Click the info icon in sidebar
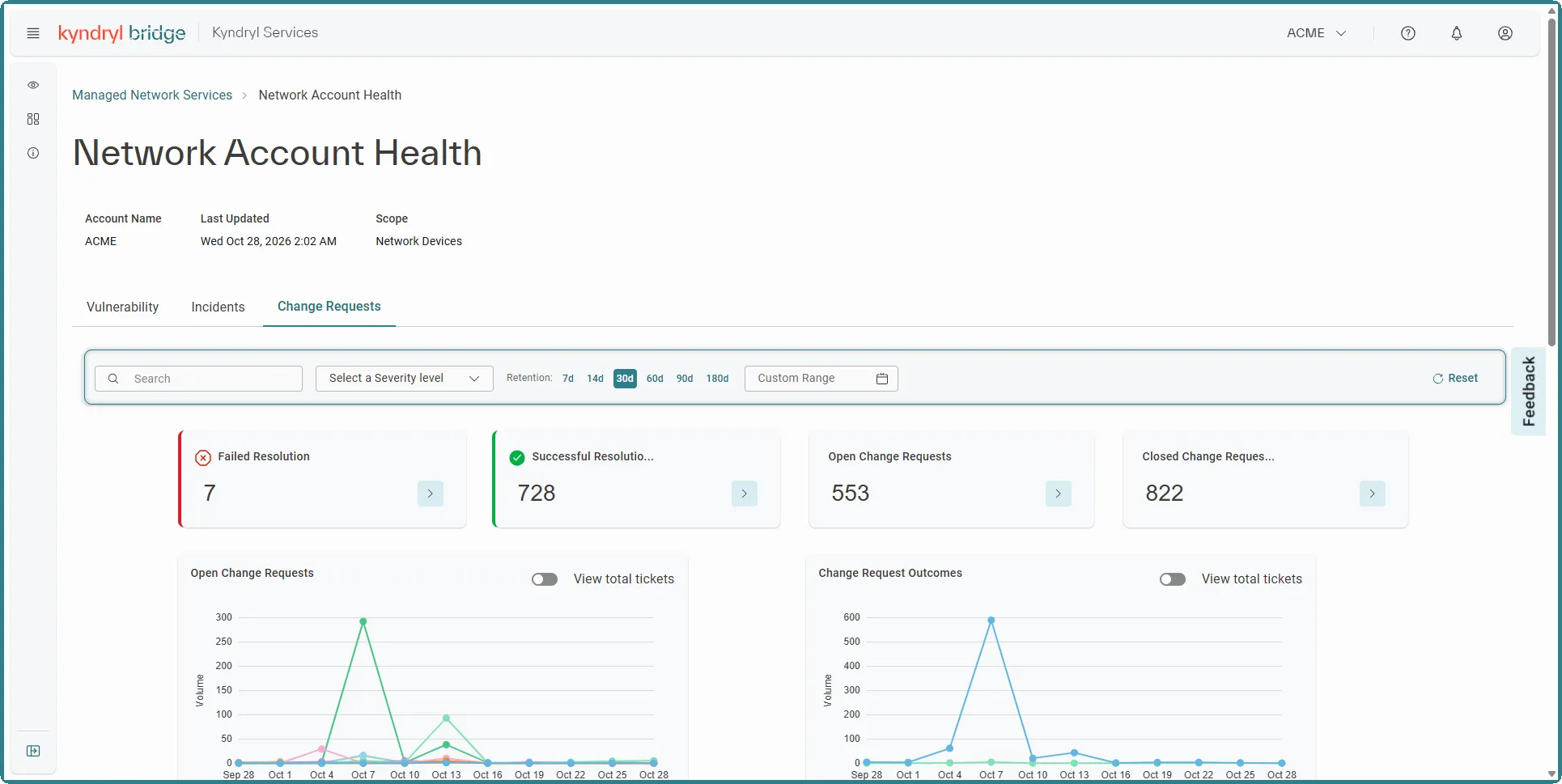Image resolution: width=1562 pixels, height=784 pixels. [x=33, y=153]
